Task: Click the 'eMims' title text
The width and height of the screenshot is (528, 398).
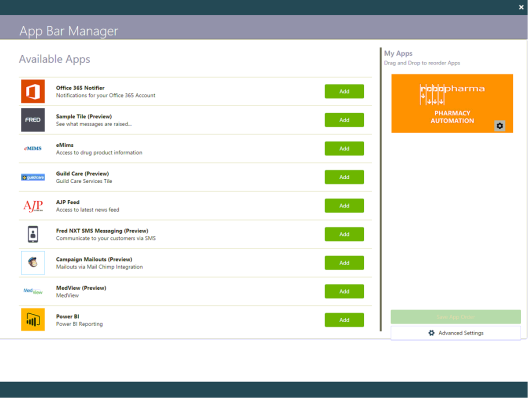Action: (65, 145)
